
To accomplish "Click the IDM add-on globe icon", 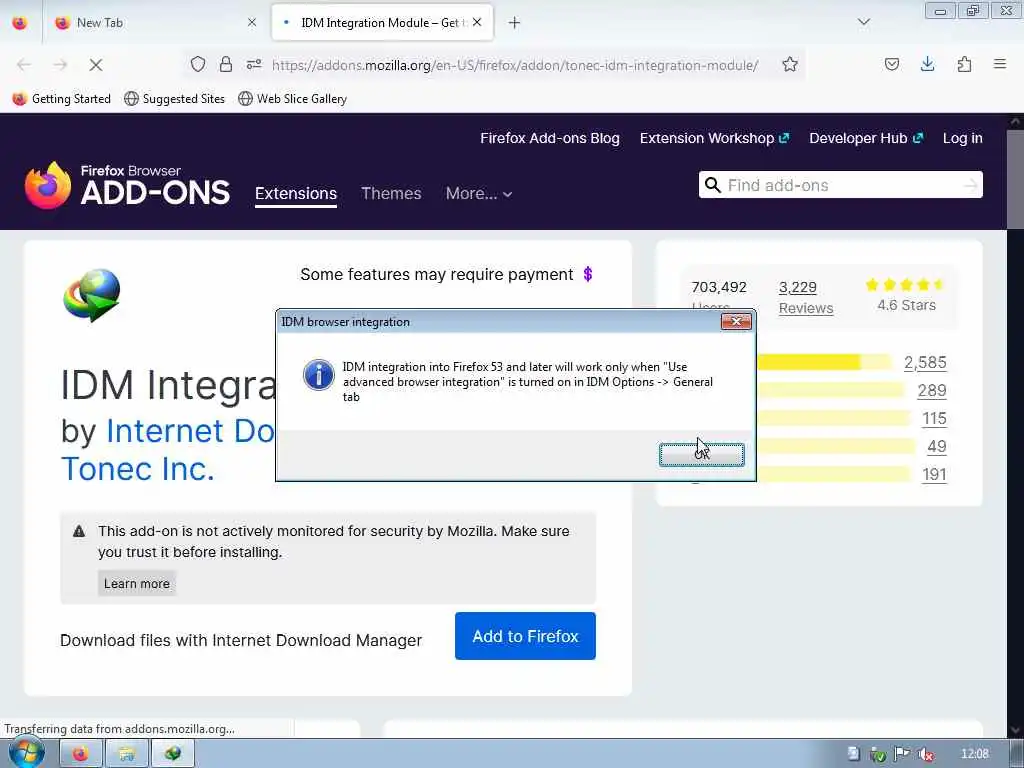I will 92,295.
